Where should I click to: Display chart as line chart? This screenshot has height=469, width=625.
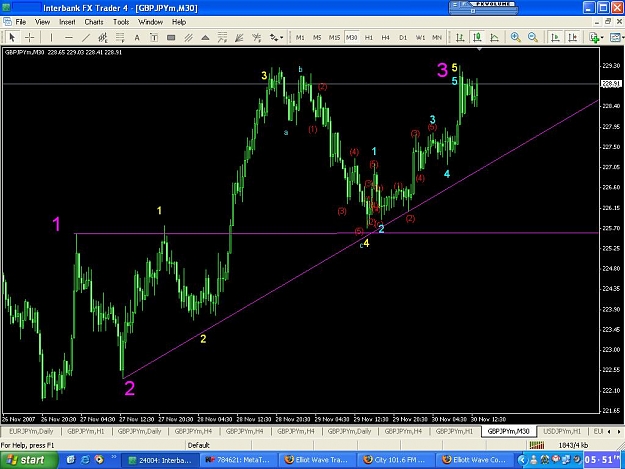pyautogui.click(x=494, y=37)
